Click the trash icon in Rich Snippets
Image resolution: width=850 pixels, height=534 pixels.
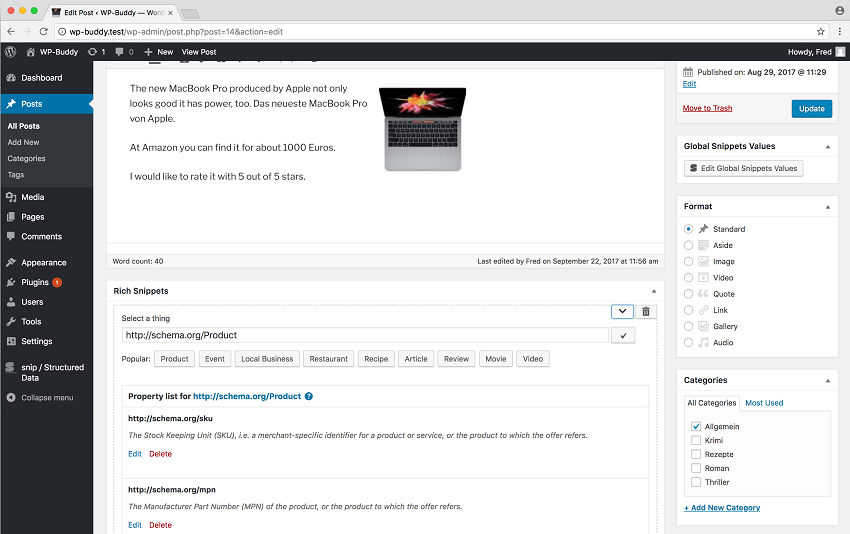(646, 312)
